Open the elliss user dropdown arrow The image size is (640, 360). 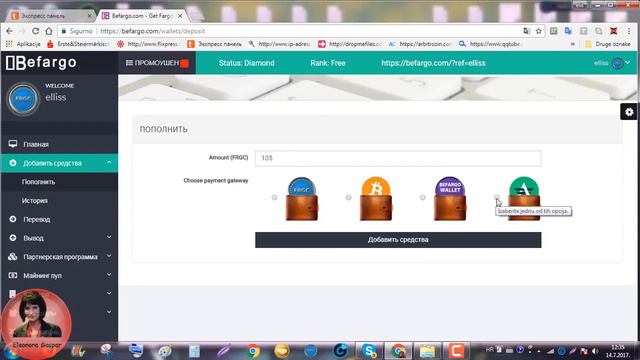pos(628,63)
